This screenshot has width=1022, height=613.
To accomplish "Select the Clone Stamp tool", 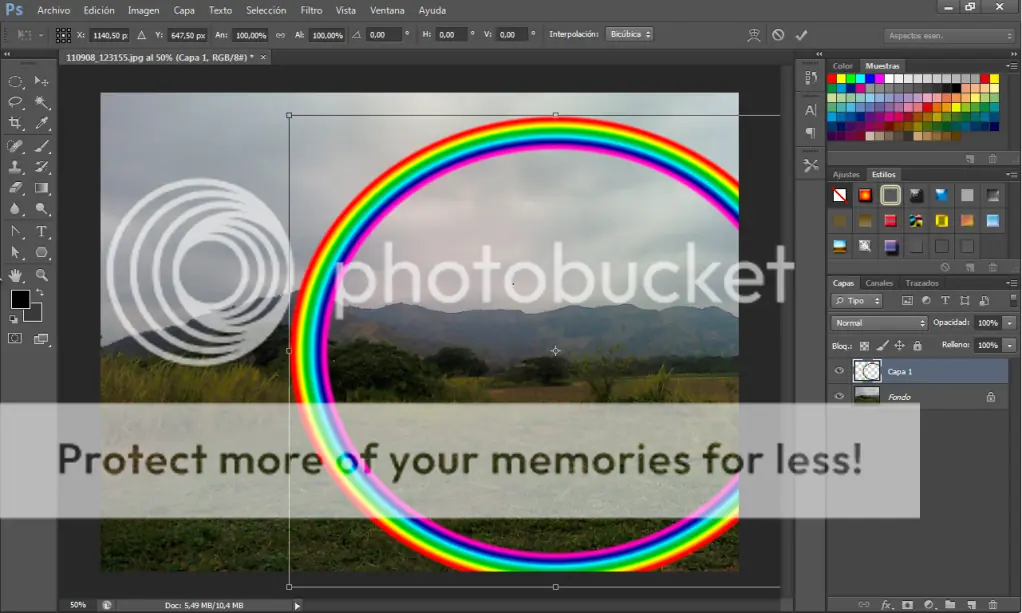I will click(x=15, y=167).
